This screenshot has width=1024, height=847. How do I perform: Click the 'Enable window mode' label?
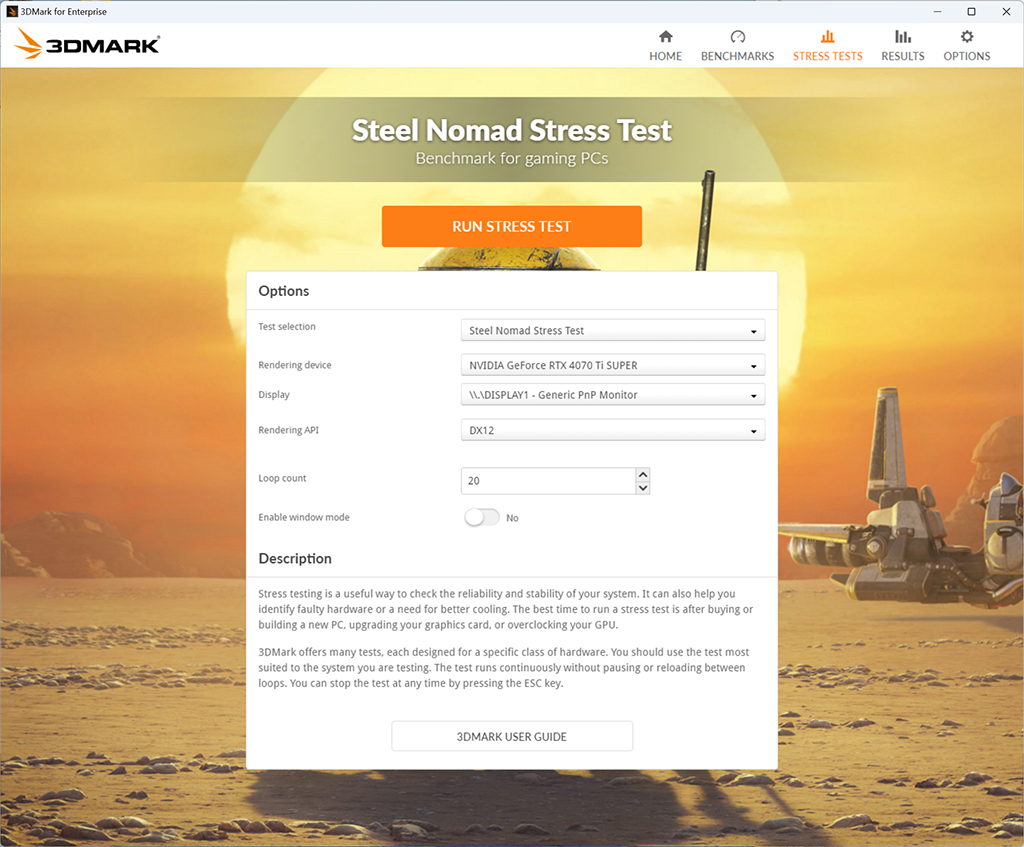click(304, 517)
